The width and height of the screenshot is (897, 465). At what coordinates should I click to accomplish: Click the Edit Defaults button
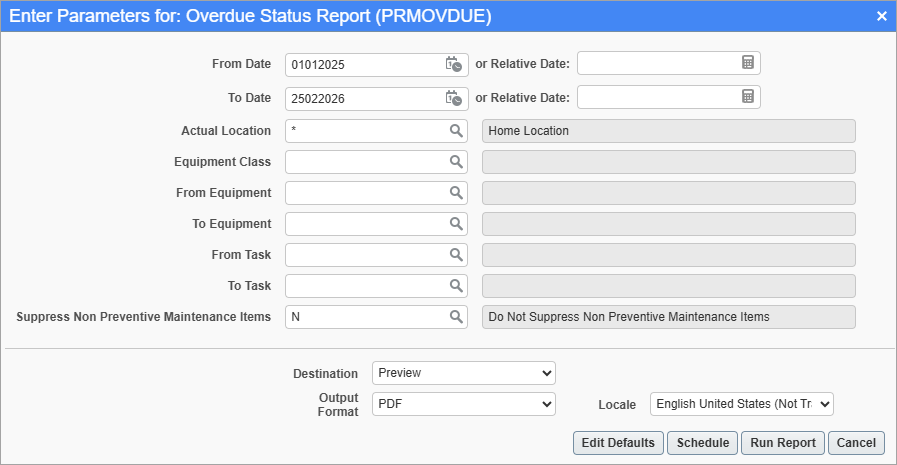coord(618,443)
